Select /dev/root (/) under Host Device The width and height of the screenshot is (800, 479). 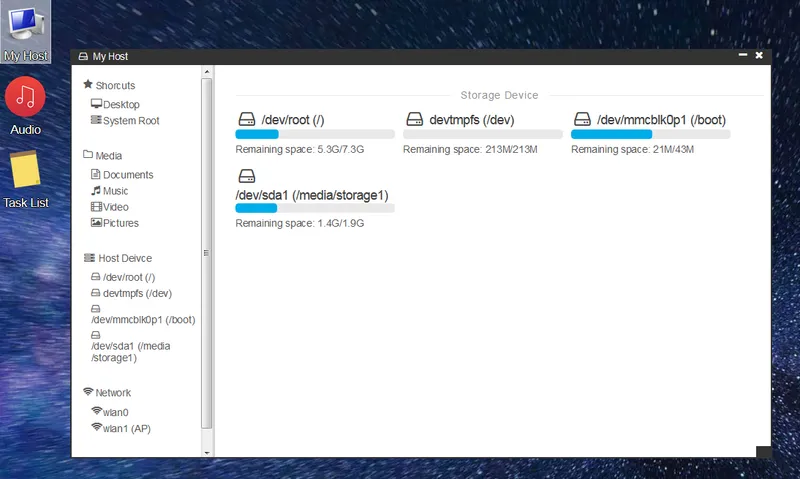[128, 277]
